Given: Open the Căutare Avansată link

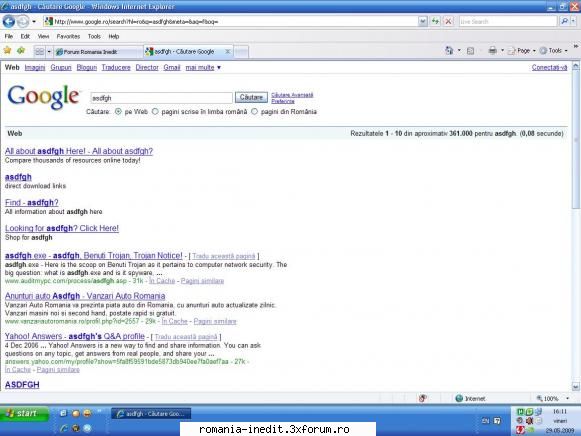Looking at the screenshot, I should click(x=292, y=95).
